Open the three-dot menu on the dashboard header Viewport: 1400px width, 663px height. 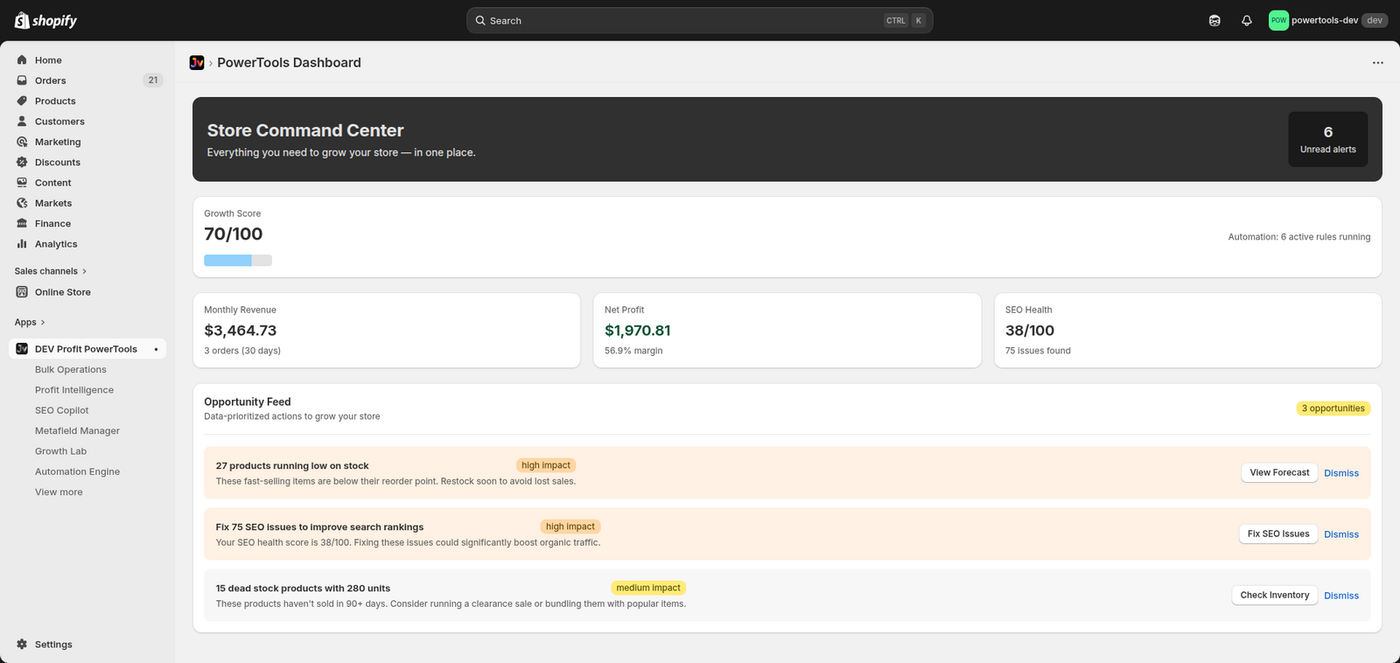[x=1378, y=62]
